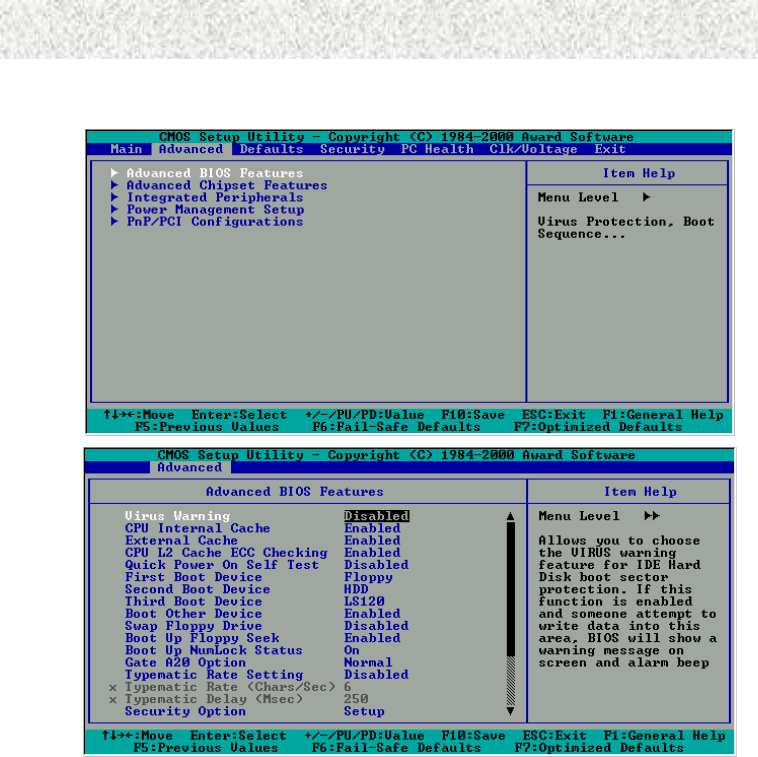Change CPU Internal Cache Enabled value
Viewport: 758px width, 757px height.
tap(372, 528)
